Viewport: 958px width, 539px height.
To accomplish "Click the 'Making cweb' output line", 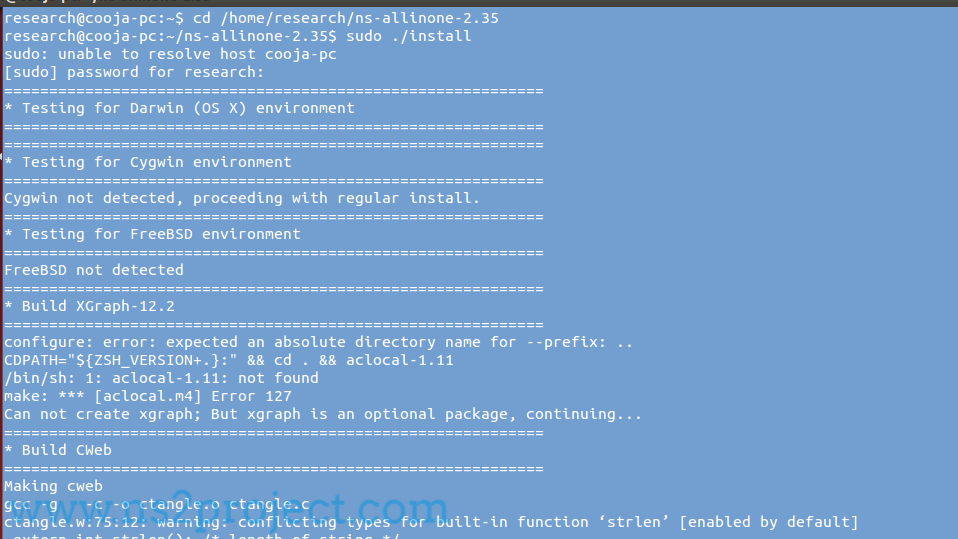I will click(x=53, y=486).
